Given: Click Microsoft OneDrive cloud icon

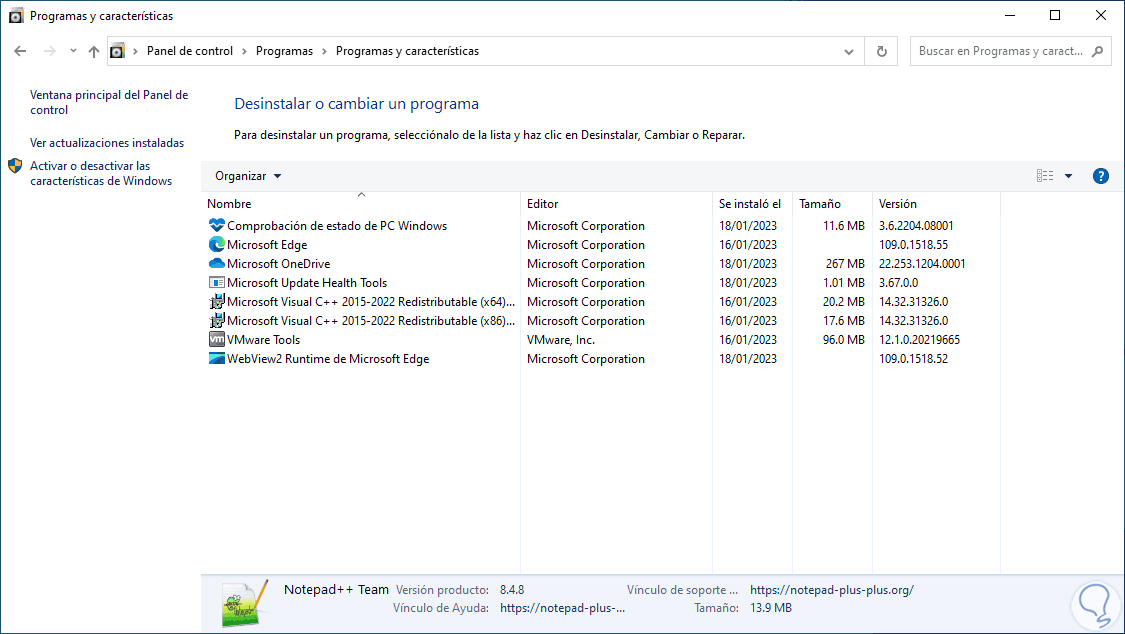Looking at the screenshot, I should 217,263.
